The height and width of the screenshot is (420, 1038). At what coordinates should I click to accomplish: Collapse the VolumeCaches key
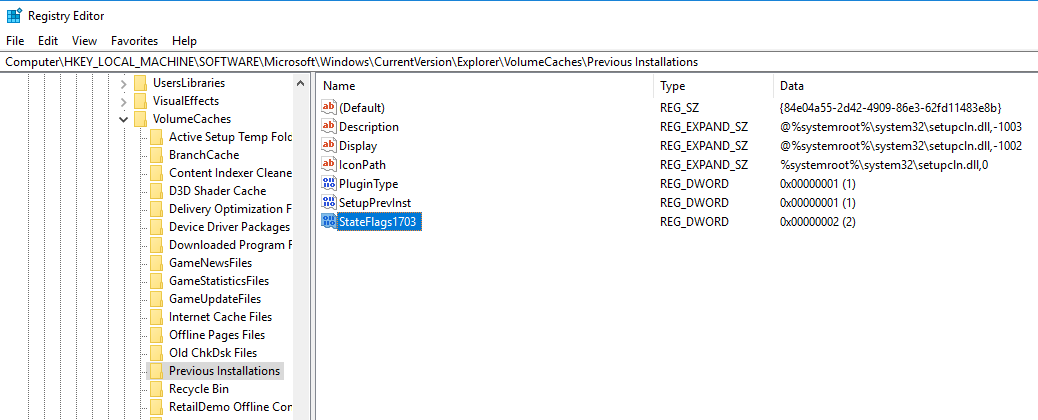point(123,119)
